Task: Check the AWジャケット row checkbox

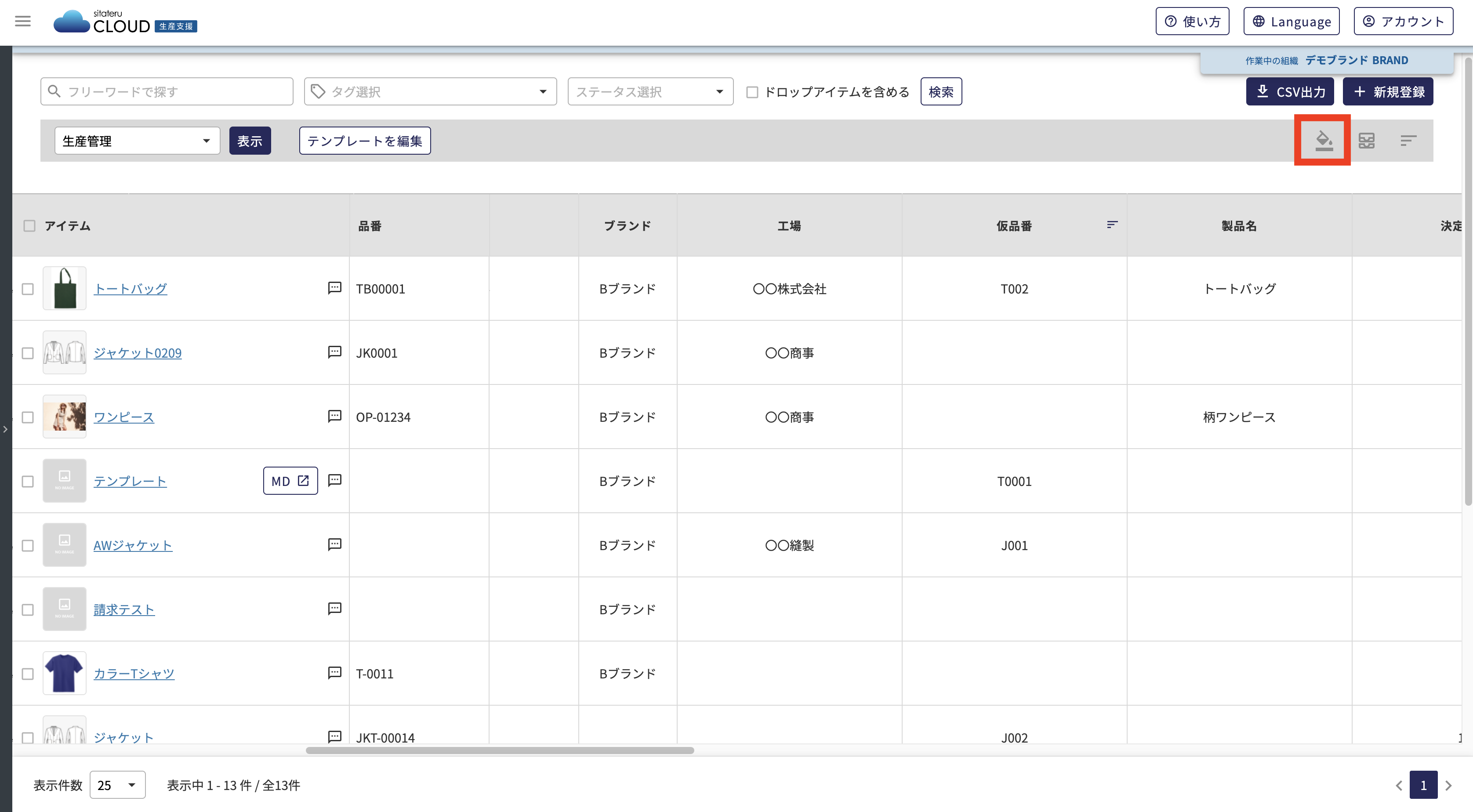Action: click(x=27, y=546)
